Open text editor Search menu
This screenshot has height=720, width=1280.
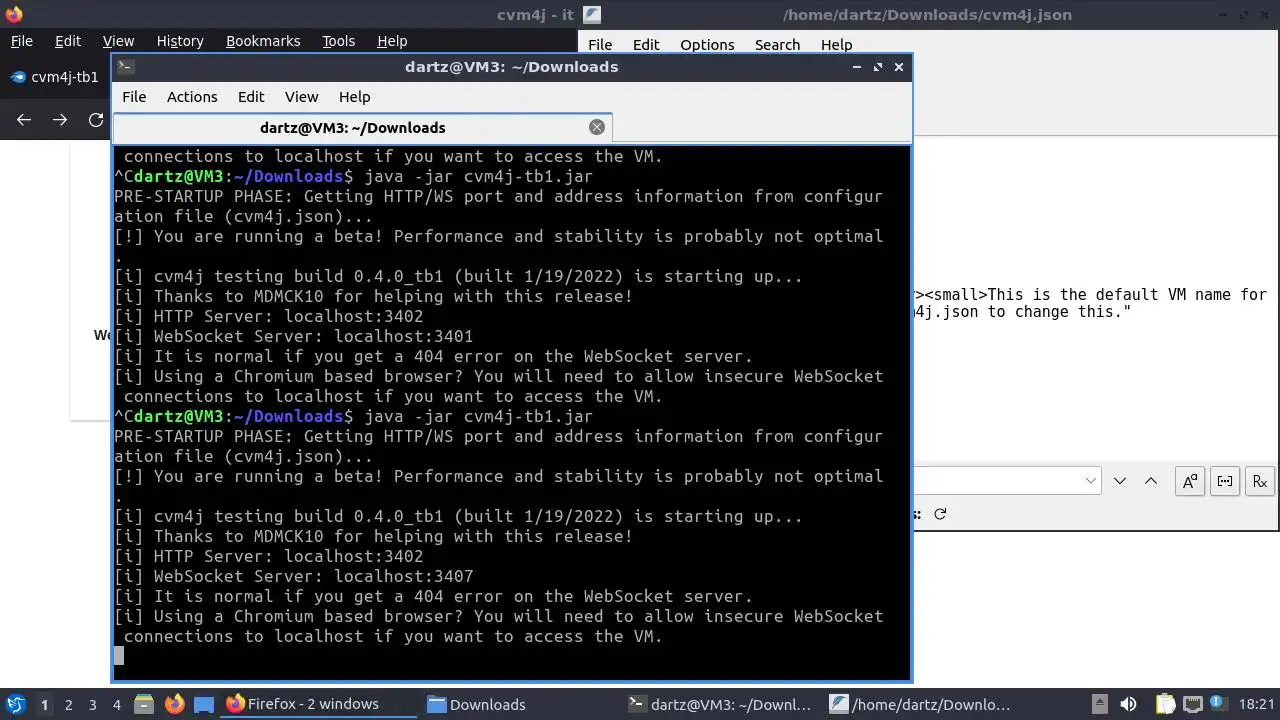[x=777, y=45]
